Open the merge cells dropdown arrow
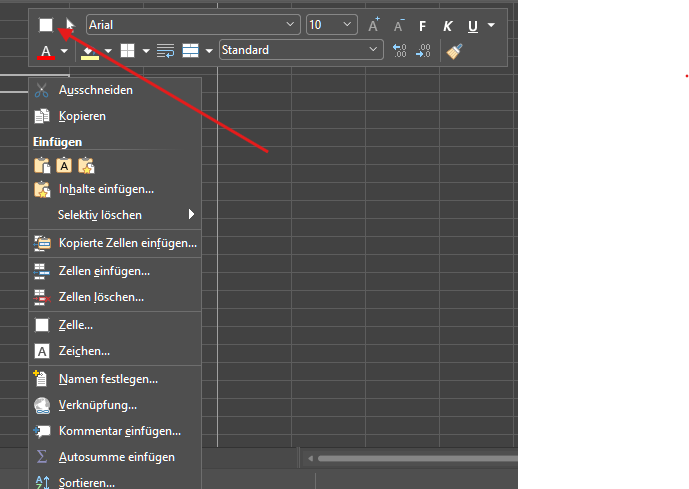 tap(209, 51)
